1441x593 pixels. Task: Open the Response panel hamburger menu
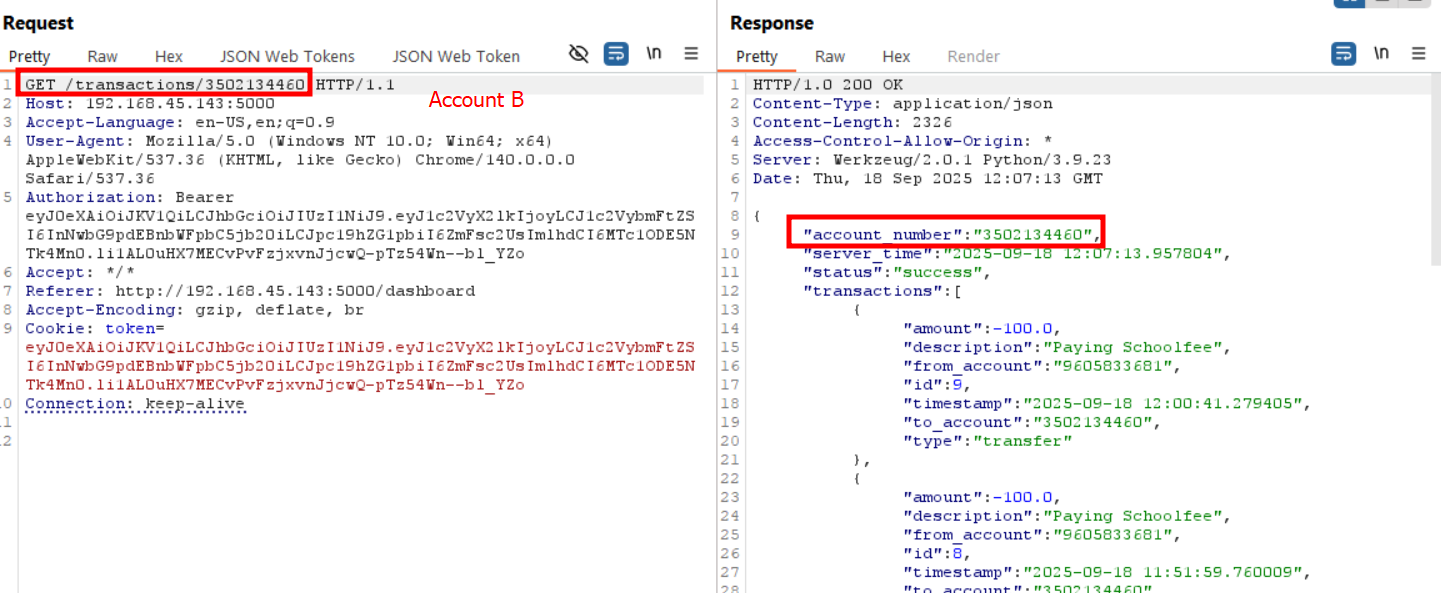coord(1418,54)
